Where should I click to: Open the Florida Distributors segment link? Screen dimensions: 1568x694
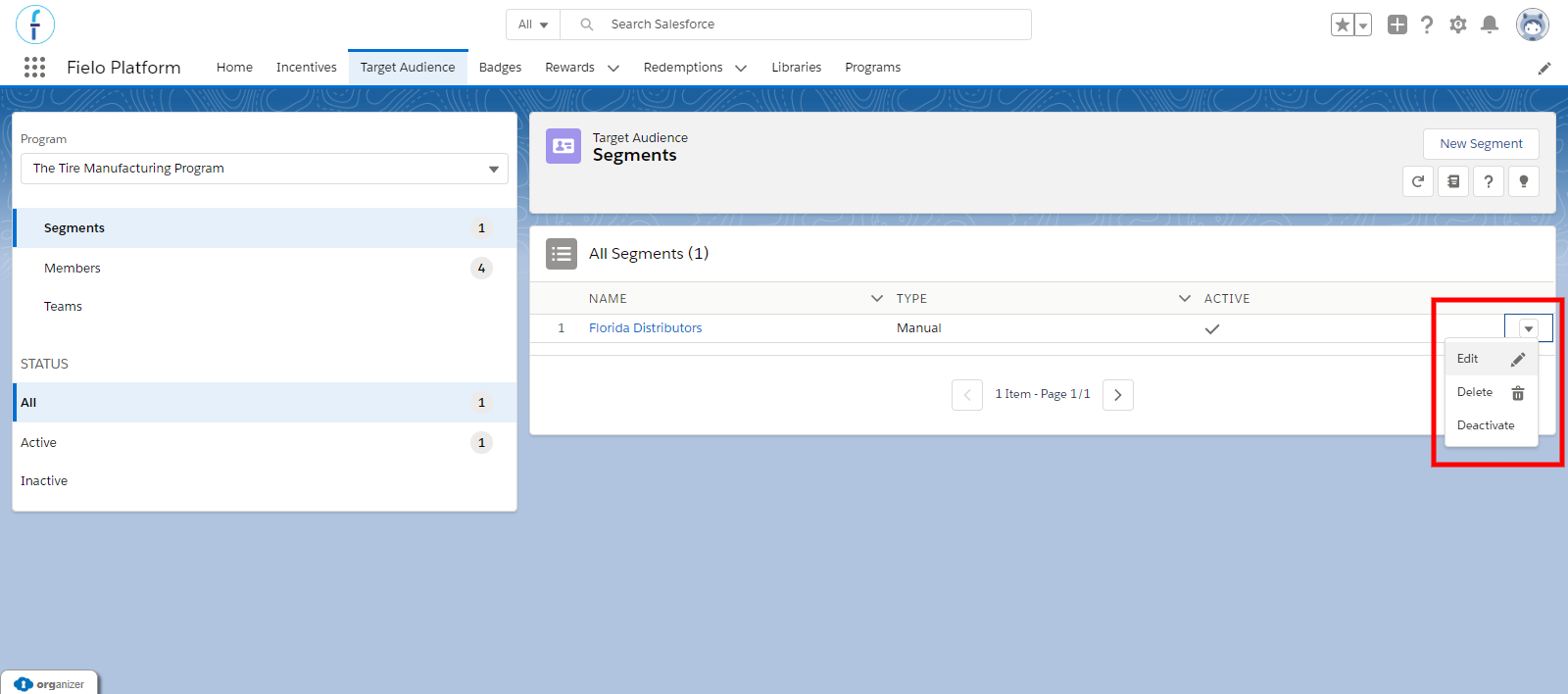point(645,328)
